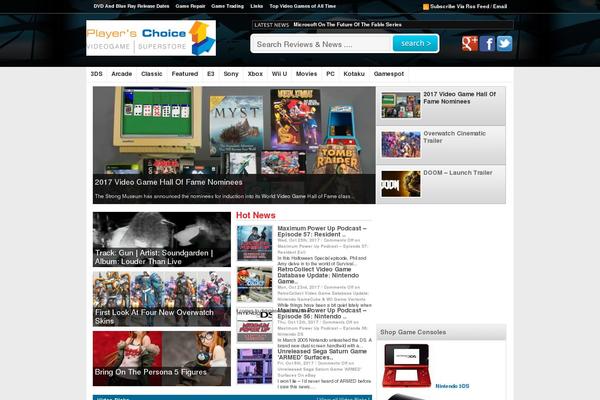600x400 pixels.
Task: Open Maximum Power Up Podcast Episode 57 headline
Action: [x=322, y=231]
